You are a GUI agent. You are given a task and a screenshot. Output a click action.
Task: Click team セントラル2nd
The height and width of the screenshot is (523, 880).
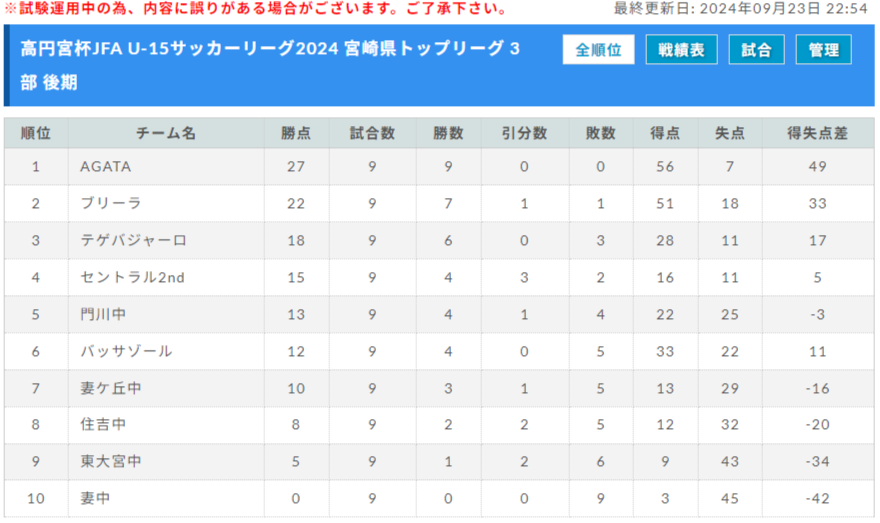132,277
